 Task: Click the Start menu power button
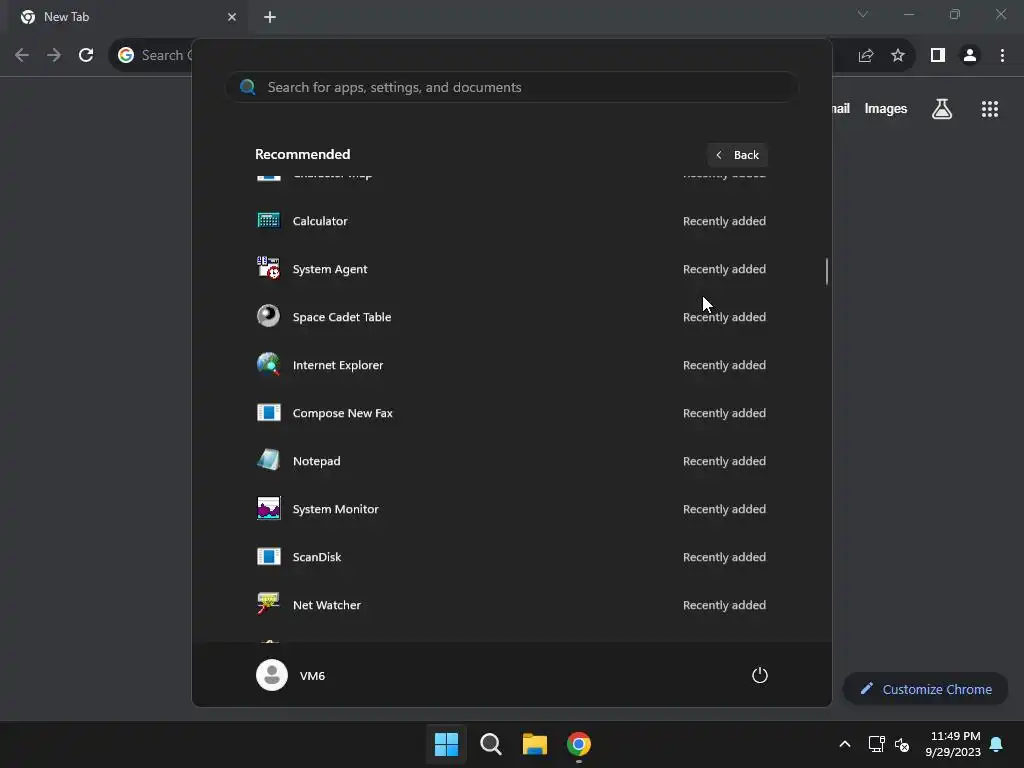coord(760,675)
